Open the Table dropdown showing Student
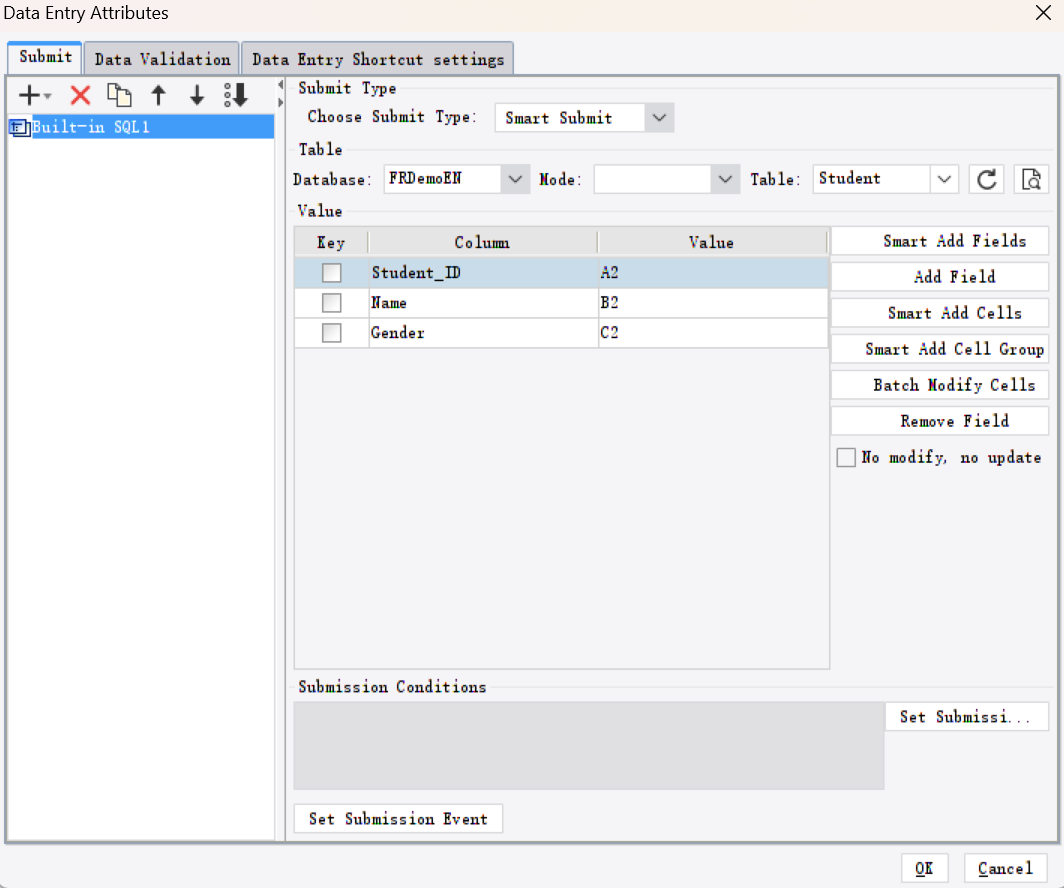The height and width of the screenshot is (888, 1064). (x=942, y=179)
